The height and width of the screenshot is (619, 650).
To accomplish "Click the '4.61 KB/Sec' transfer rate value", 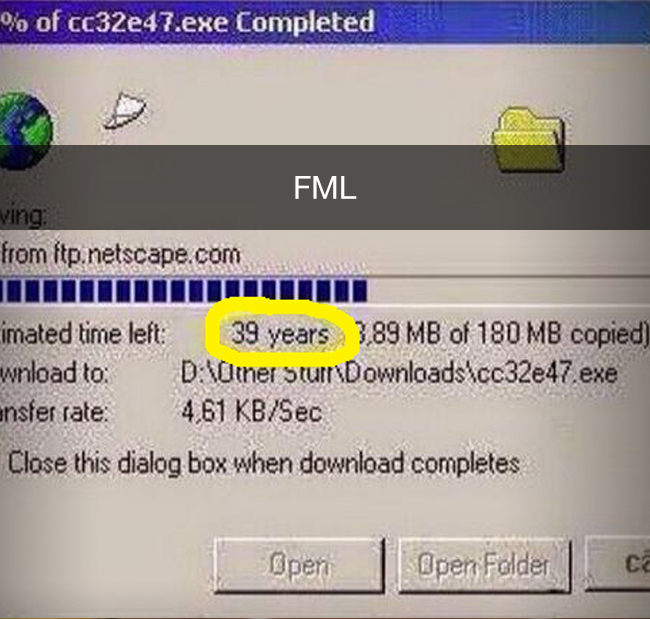I will [251, 411].
